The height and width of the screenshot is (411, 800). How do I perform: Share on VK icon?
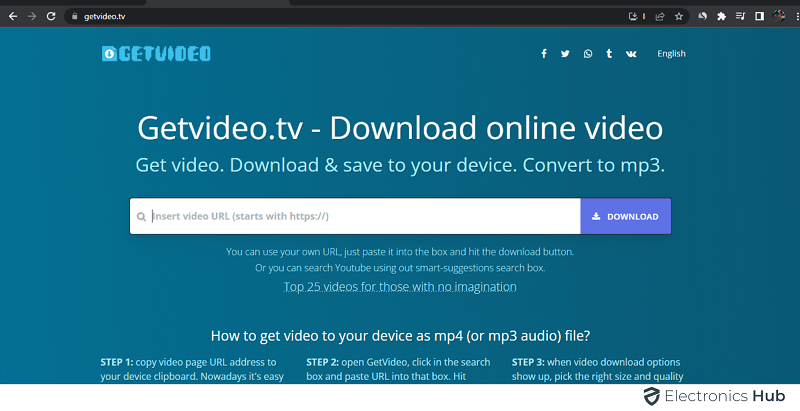[x=631, y=54]
